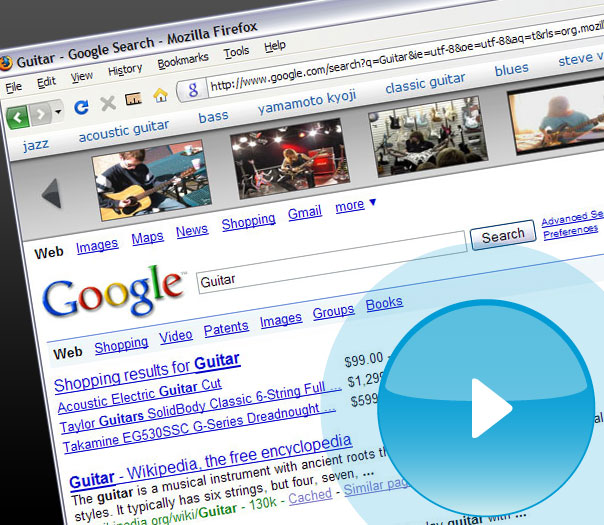The image size is (604, 525).
Task: Click the Search button
Action: click(x=503, y=235)
